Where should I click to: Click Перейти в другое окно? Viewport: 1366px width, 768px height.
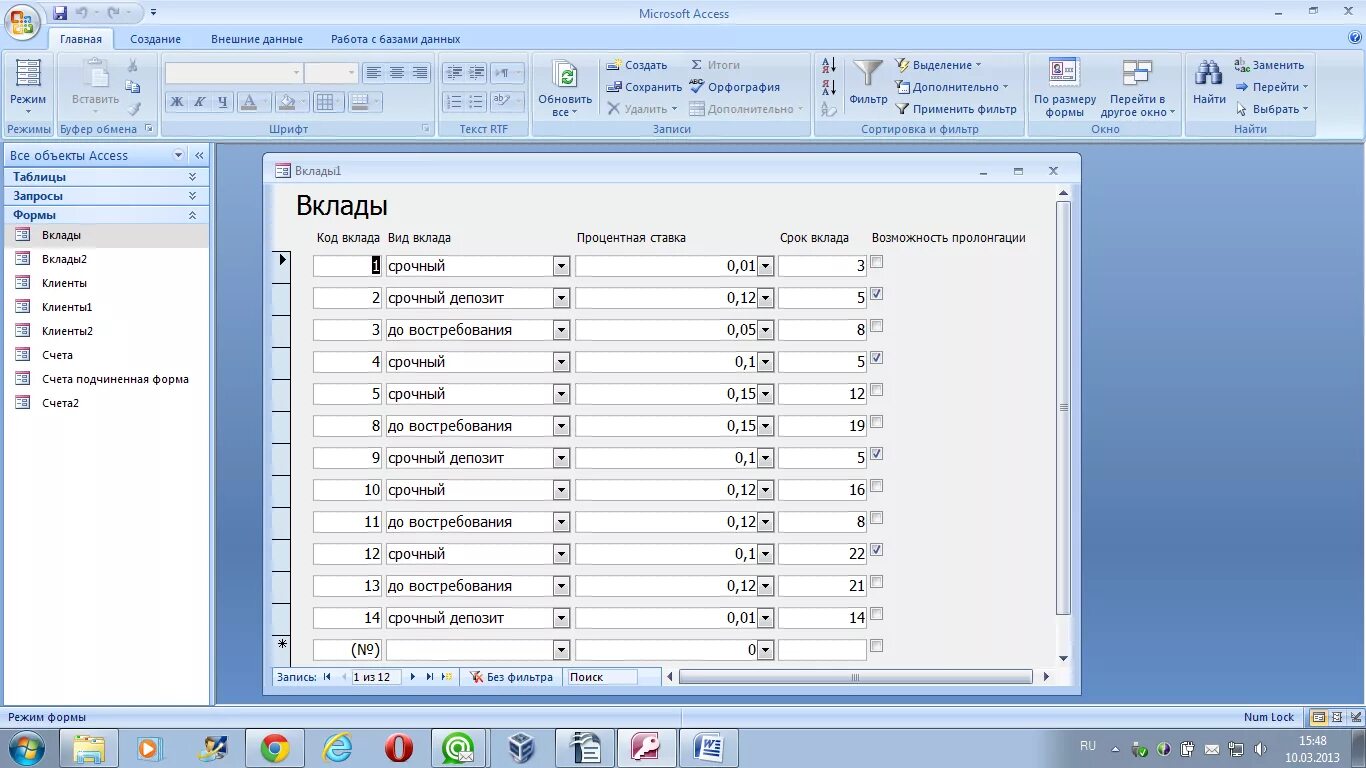(1138, 88)
